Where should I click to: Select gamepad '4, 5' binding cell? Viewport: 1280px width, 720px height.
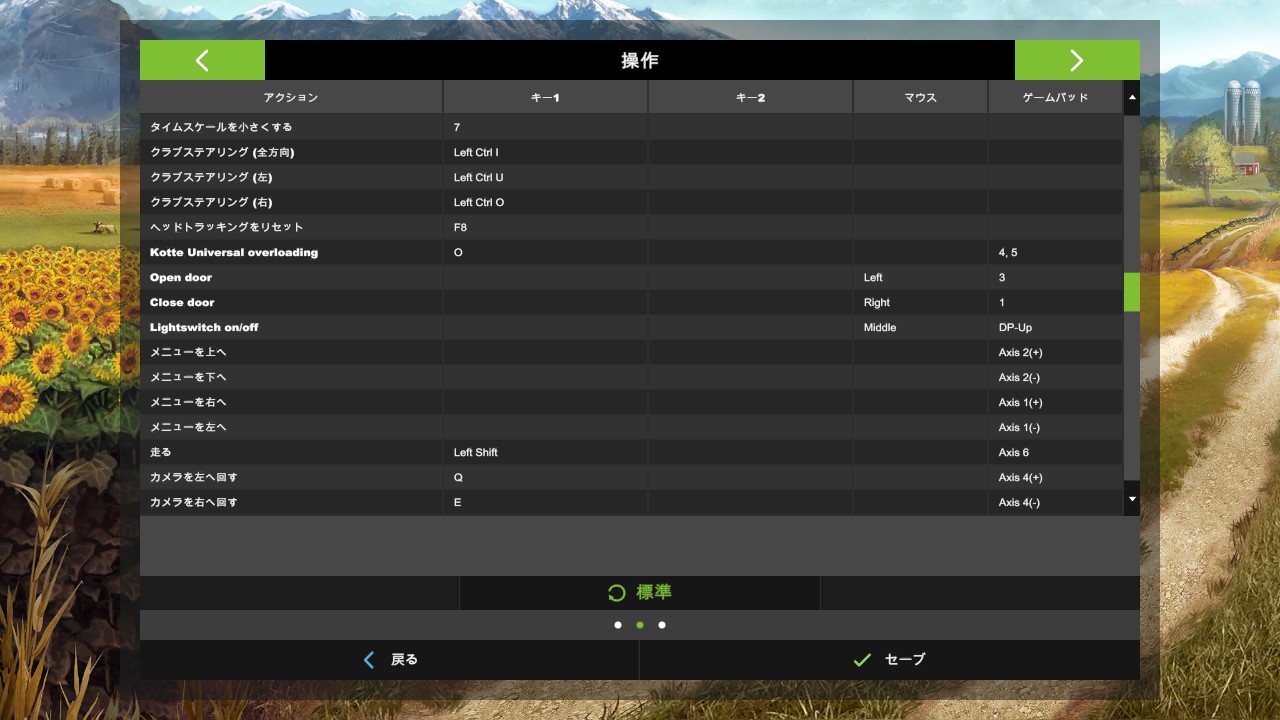point(1055,252)
